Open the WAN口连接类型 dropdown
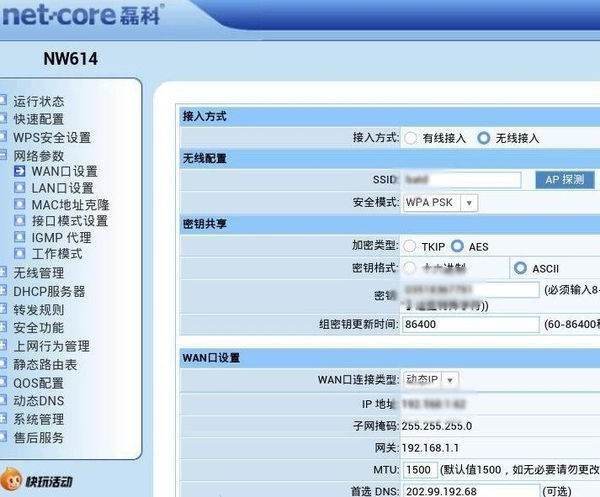Screen dimensions: 600x497 pyautogui.click(x=430, y=380)
